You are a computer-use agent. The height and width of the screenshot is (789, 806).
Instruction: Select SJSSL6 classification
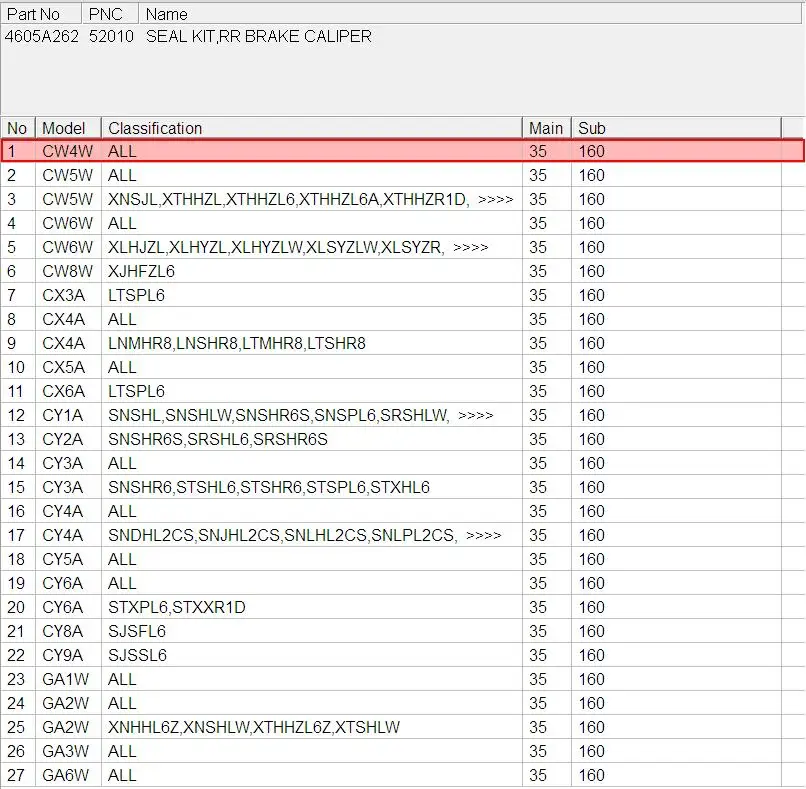[137, 655]
